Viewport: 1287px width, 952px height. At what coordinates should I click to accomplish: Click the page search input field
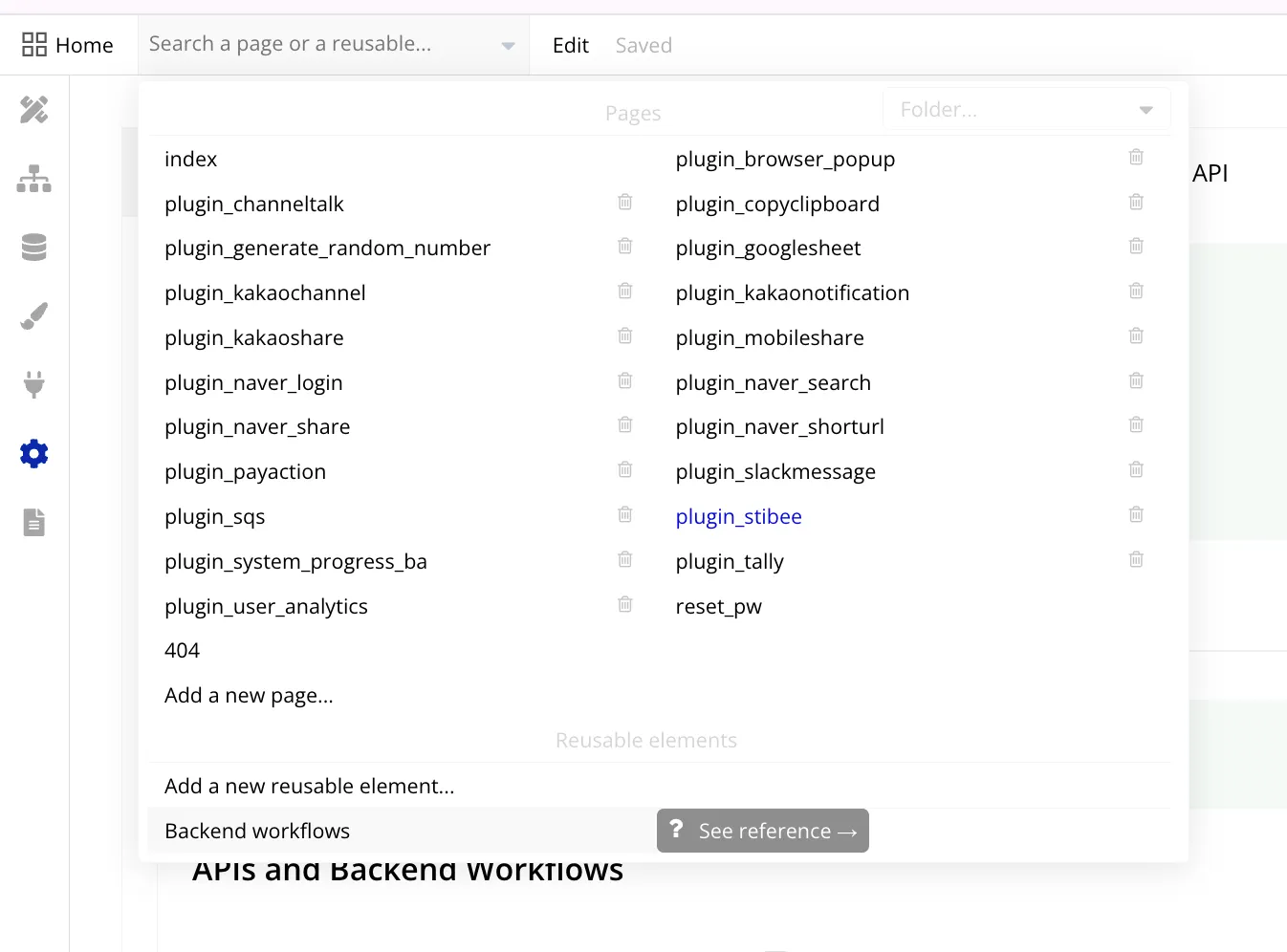click(320, 44)
